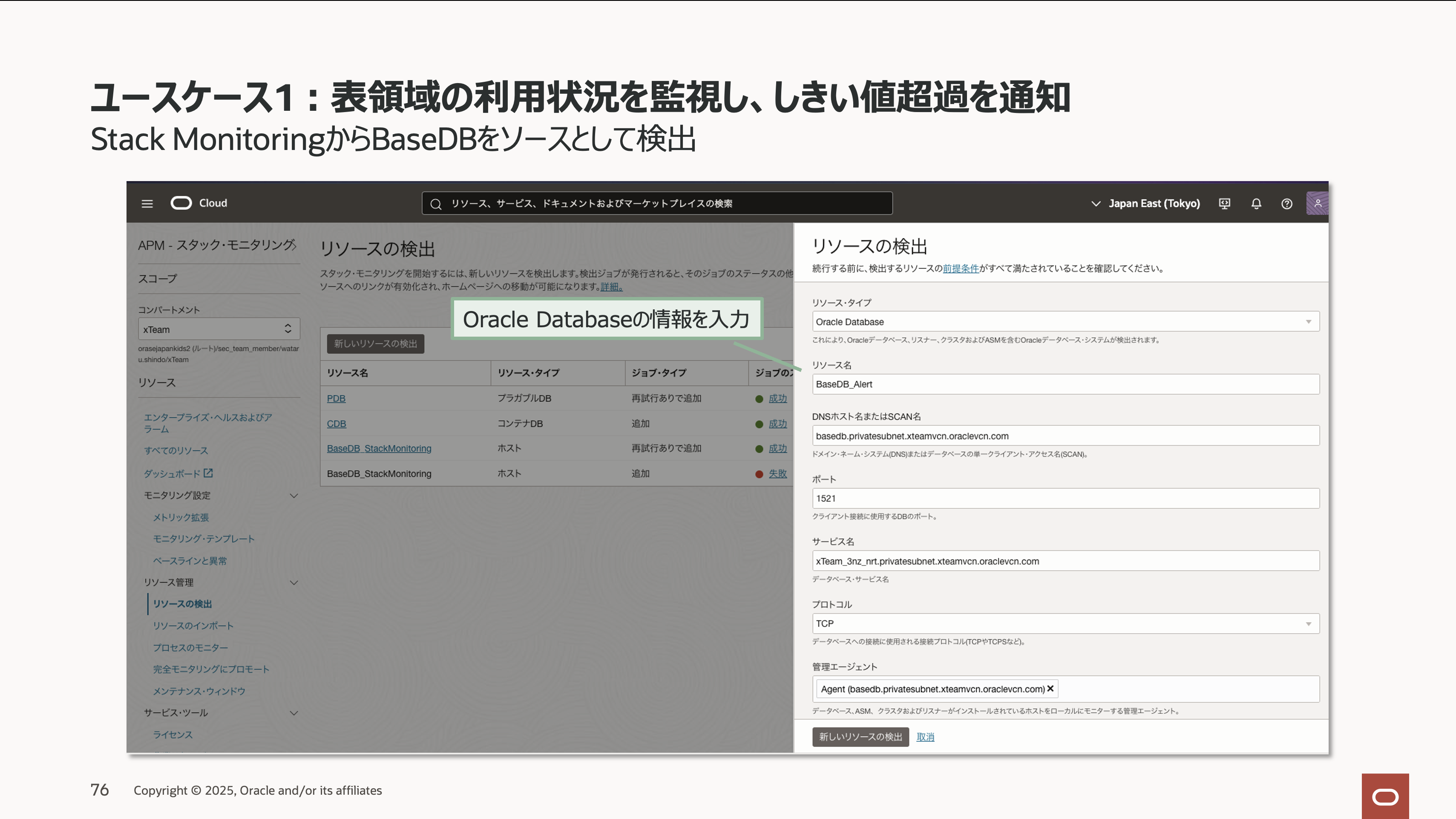Open リソースのインポート in sidebar
Screen dimensions: 1456x819
click(193, 626)
